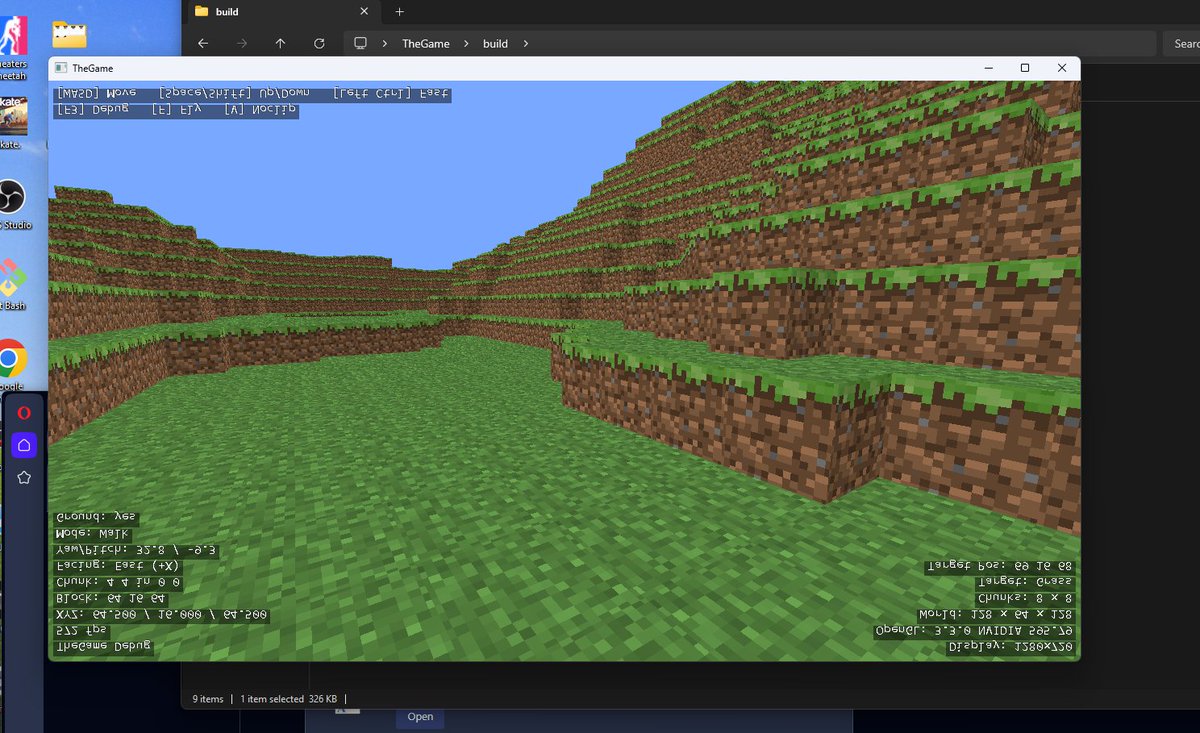Click the F3 Debug controls hint line

[176, 110]
